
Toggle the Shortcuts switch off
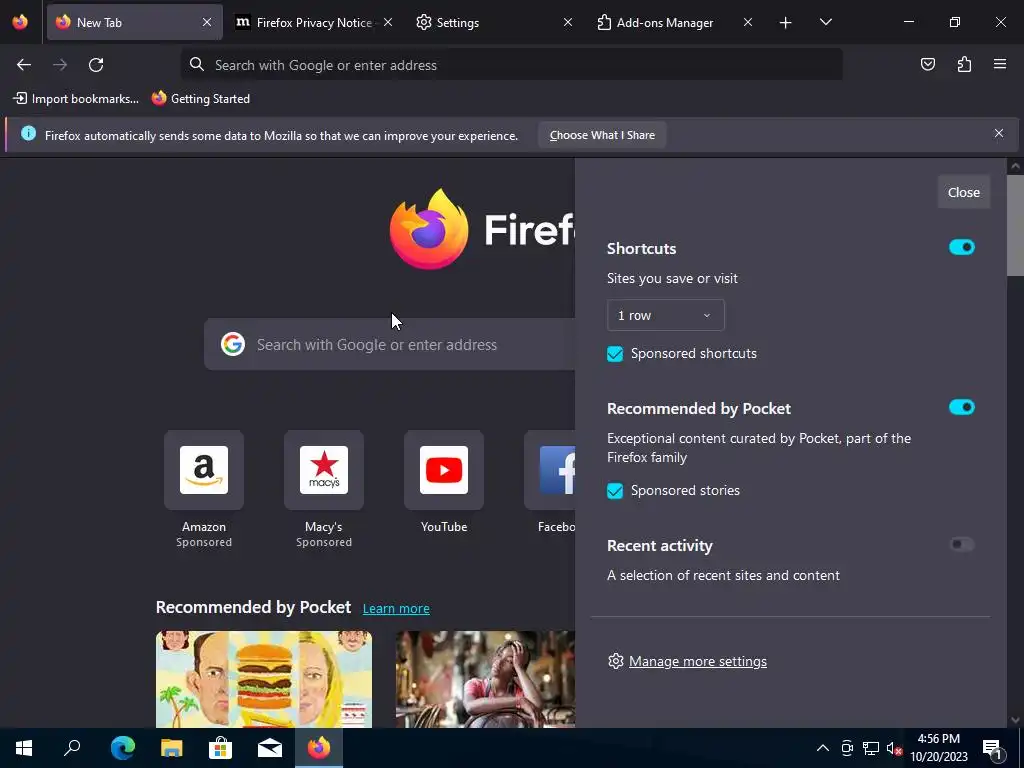tap(961, 247)
